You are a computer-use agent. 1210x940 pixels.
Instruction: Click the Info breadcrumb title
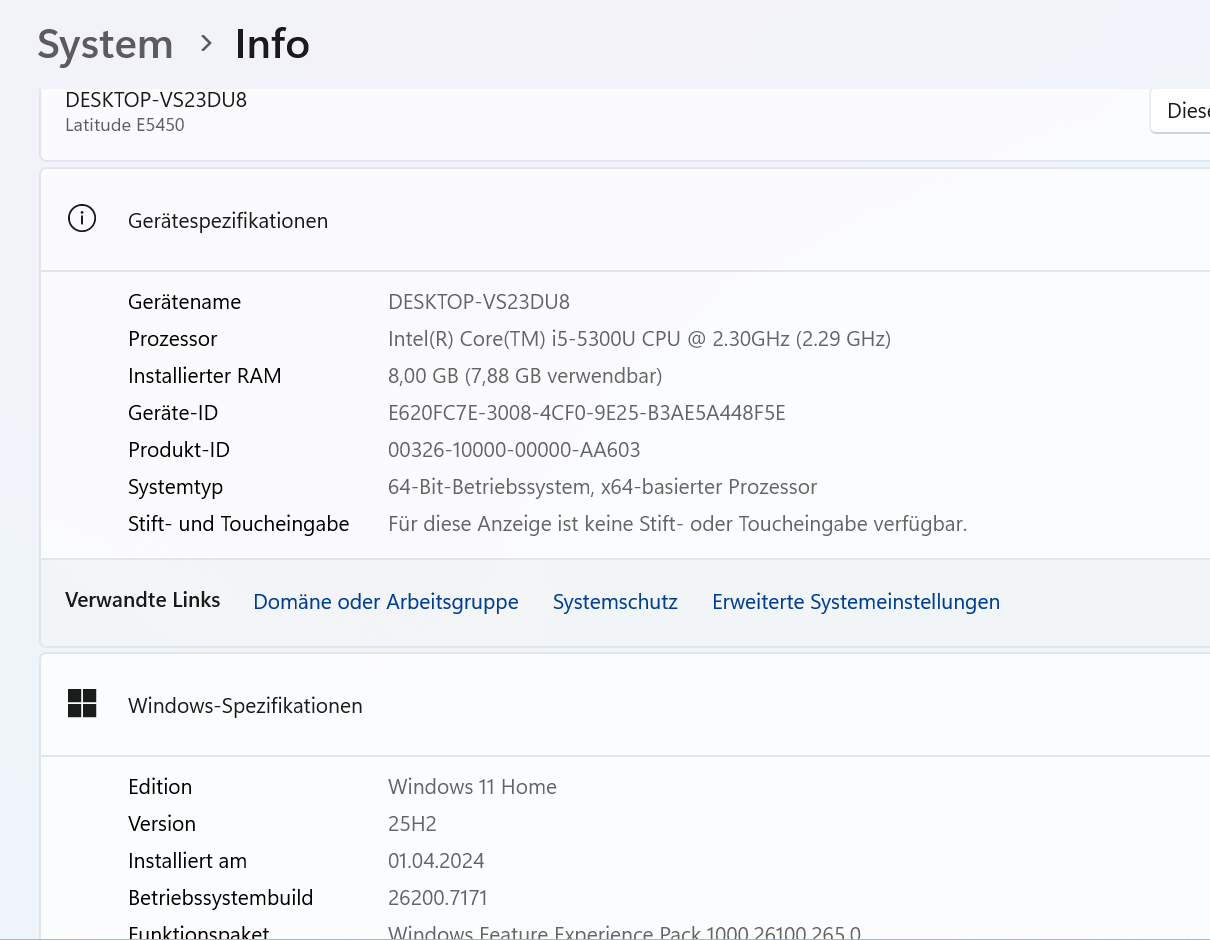[x=272, y=45]
